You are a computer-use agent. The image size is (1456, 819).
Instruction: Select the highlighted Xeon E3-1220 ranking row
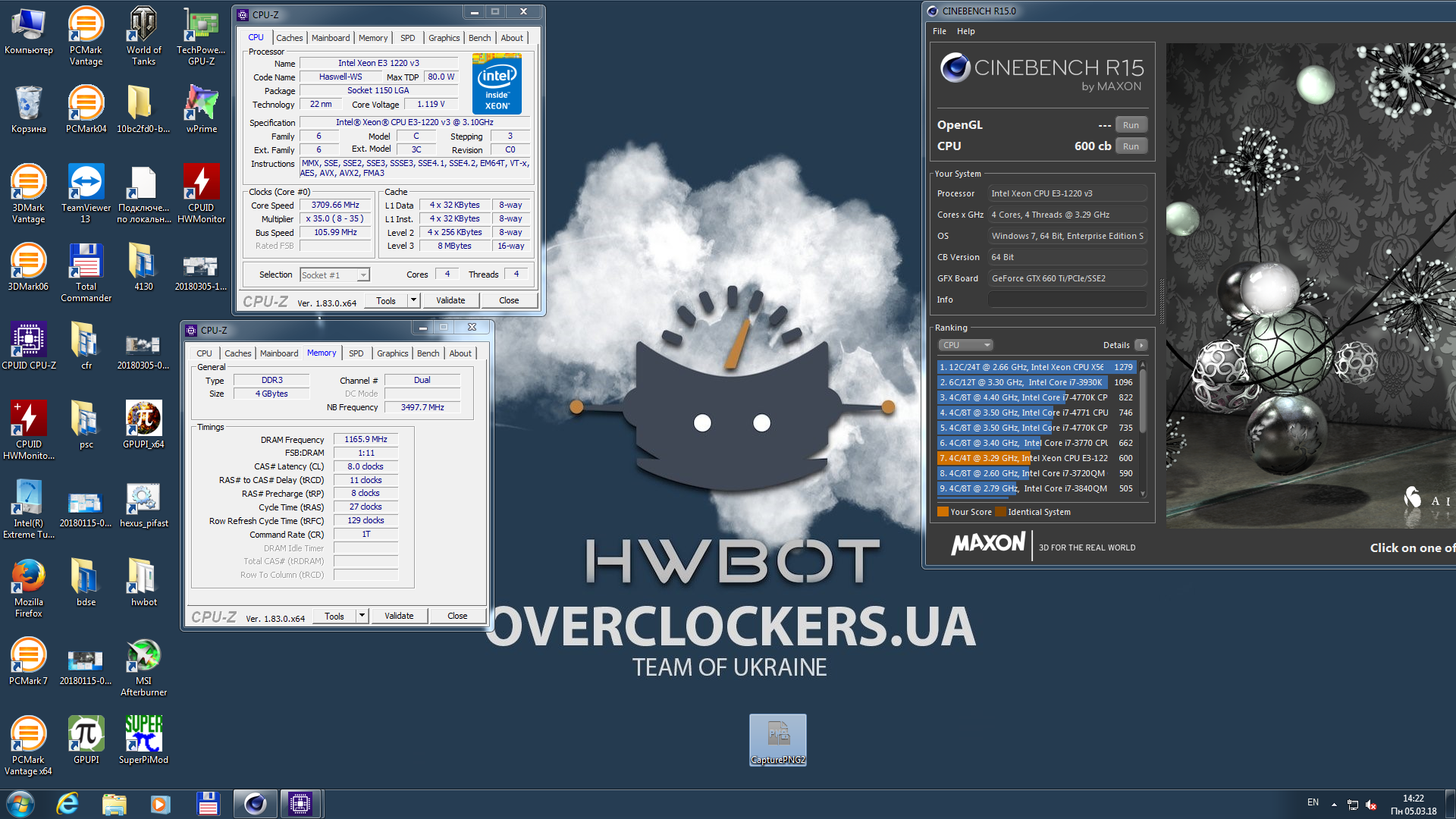(x=1036, y=458)
